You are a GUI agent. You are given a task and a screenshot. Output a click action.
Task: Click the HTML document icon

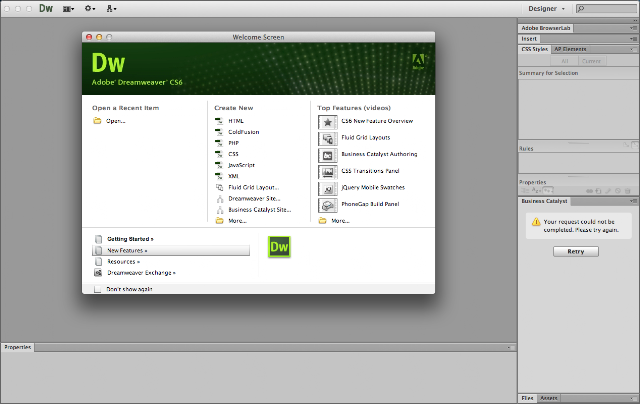[x=220, y=121]
